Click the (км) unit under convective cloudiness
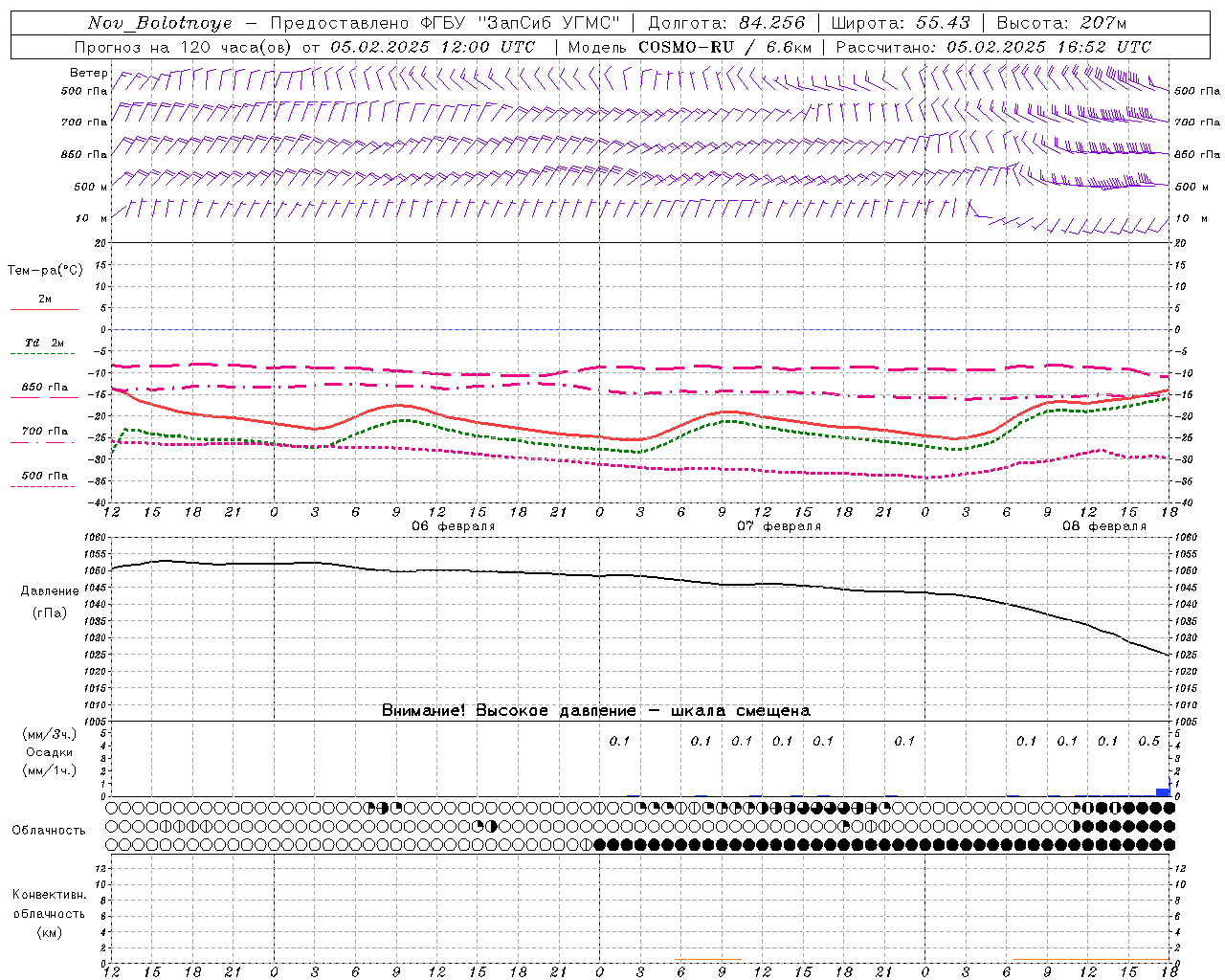The width and height of the screenshot is (1225, 980). 50,932
